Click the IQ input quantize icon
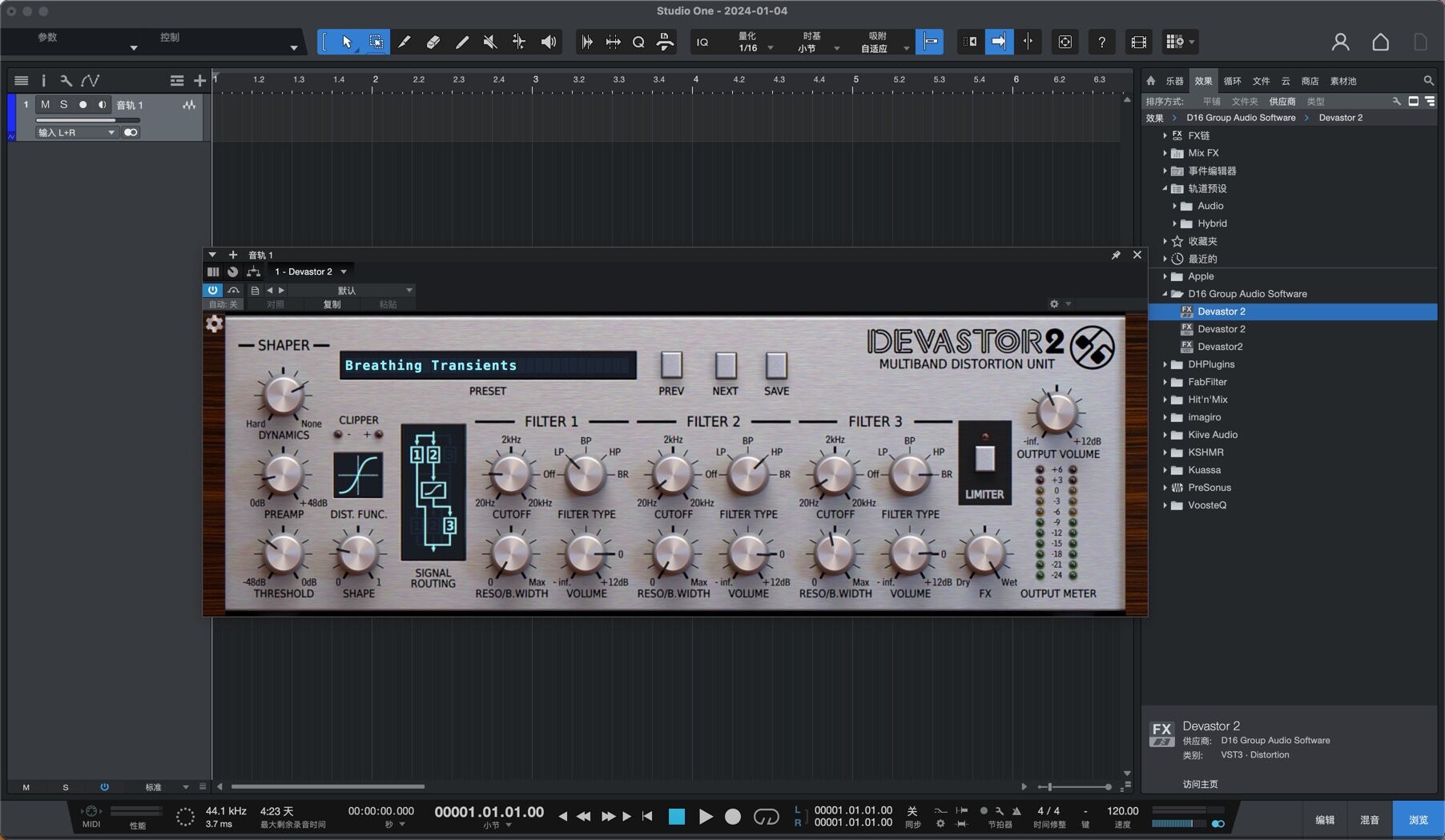1445x840 pixels. [702, 42]
